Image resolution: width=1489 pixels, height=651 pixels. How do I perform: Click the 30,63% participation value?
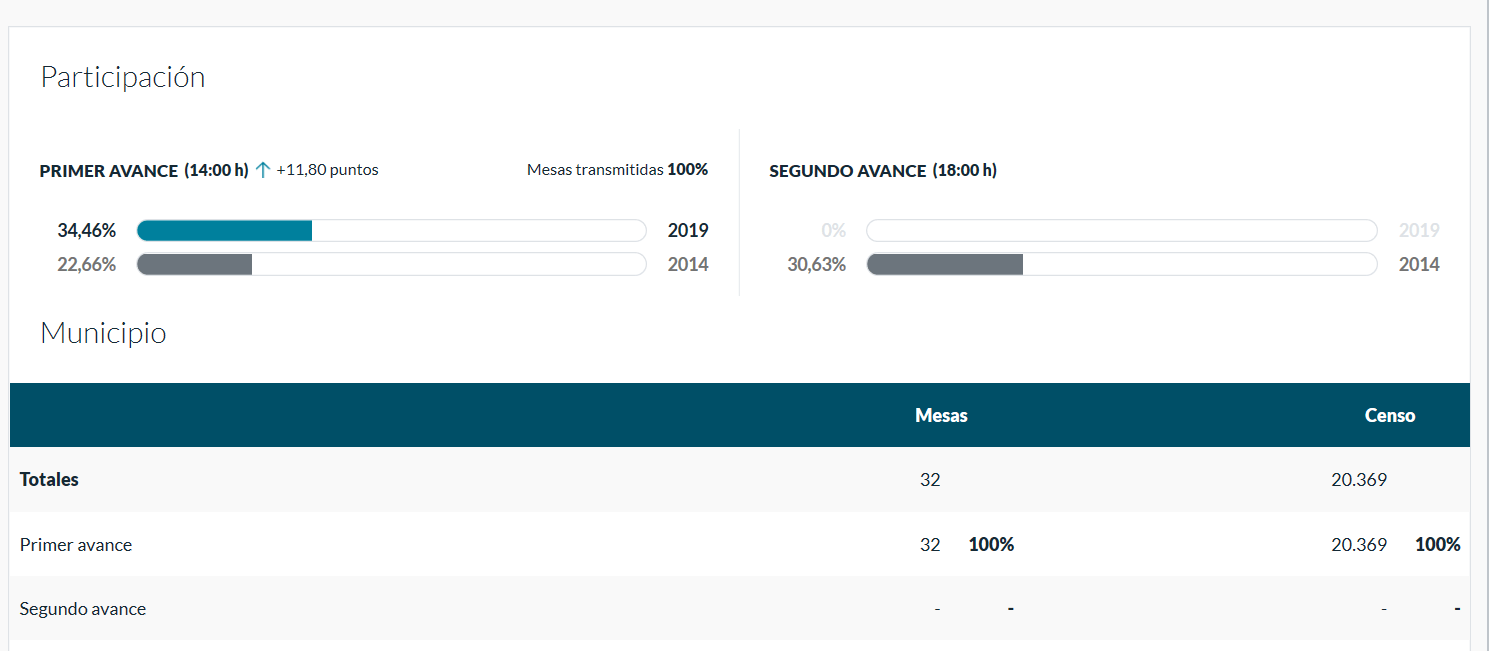click(x=816, y=265)
